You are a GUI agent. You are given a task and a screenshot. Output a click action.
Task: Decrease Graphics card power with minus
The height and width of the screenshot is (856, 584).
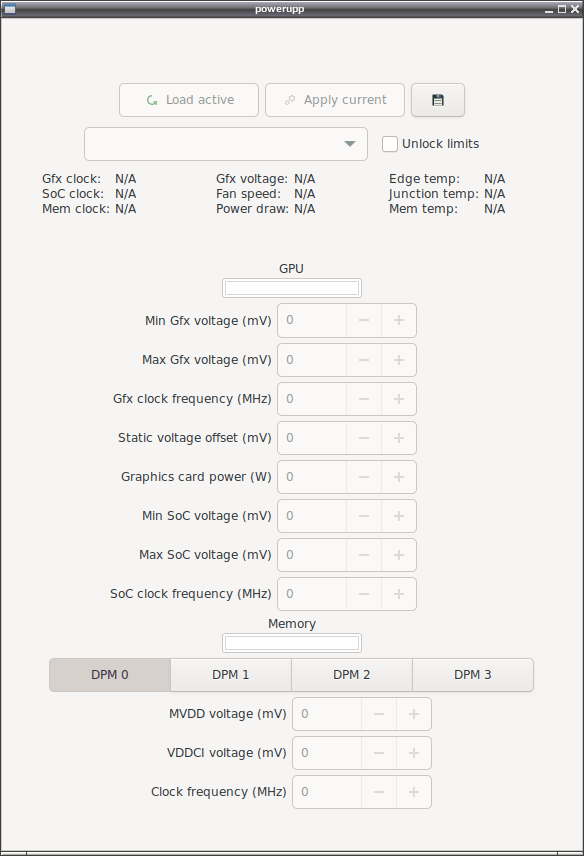[x=364, y=477]
